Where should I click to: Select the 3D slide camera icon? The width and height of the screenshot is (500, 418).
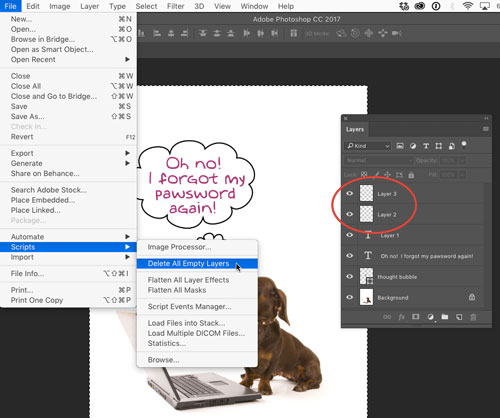click(x=383, y=33)
